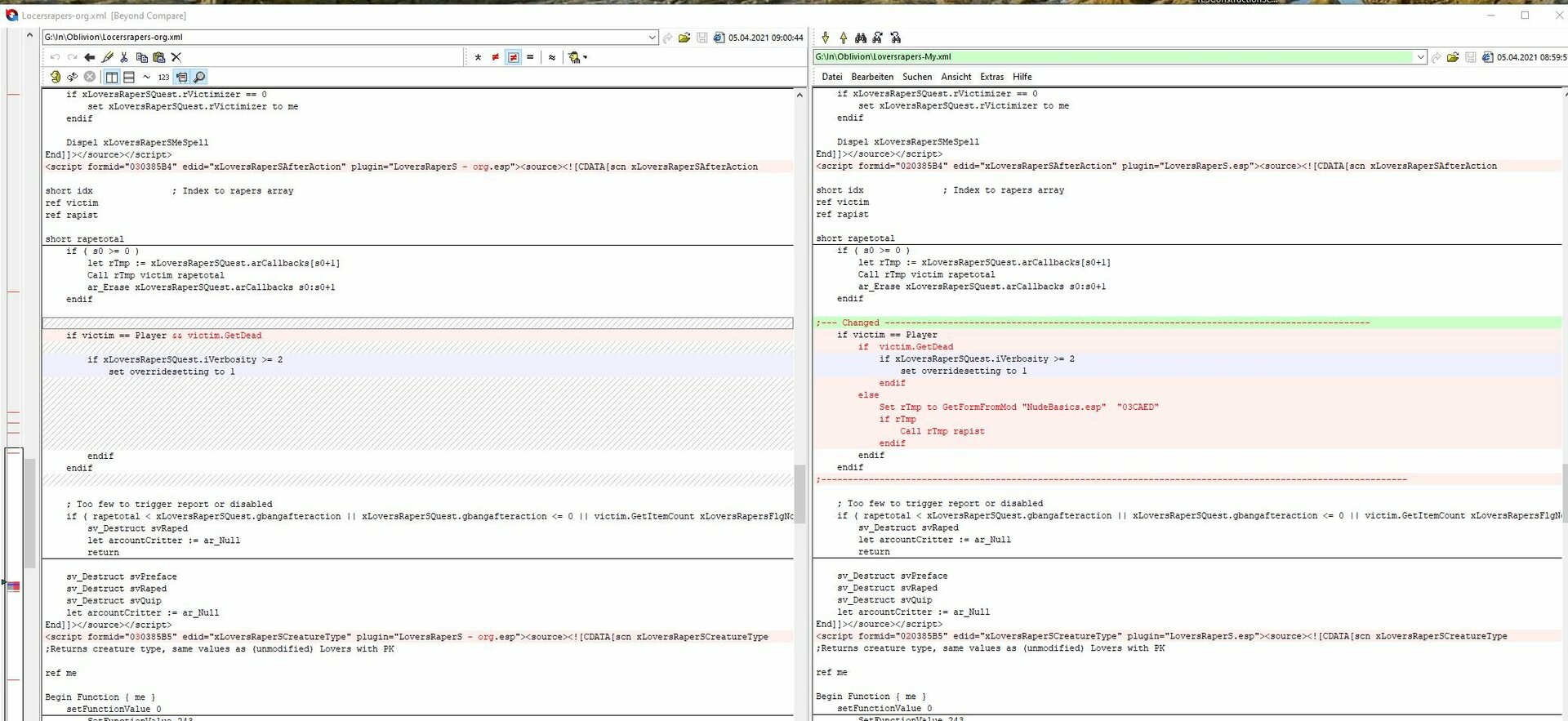Screen dimensions: 1568x721
Task: Click the yellow home sessions icon
Action: tap(55, 77)
